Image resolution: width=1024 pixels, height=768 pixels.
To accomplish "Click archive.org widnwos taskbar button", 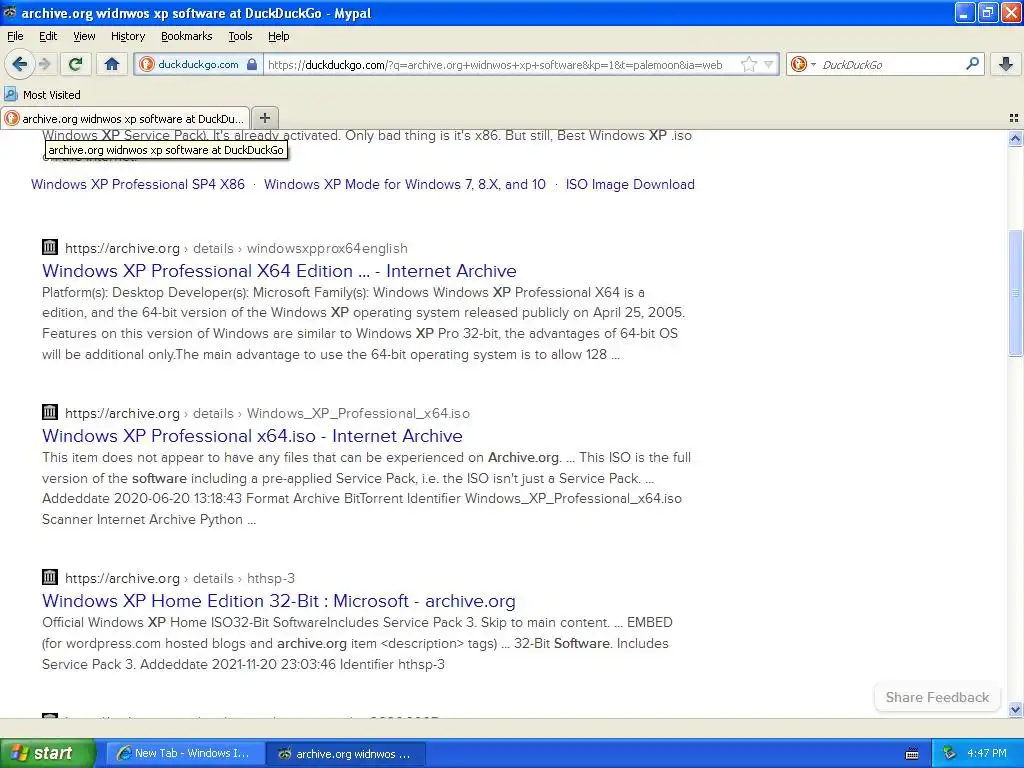I will click(x=346, y=754).
